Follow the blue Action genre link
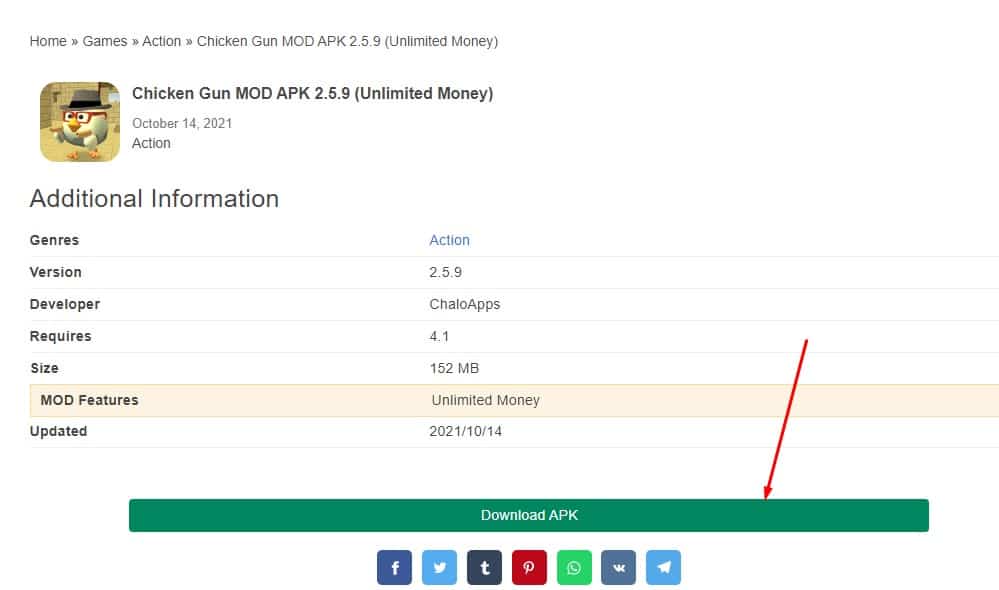 point(449,240)
